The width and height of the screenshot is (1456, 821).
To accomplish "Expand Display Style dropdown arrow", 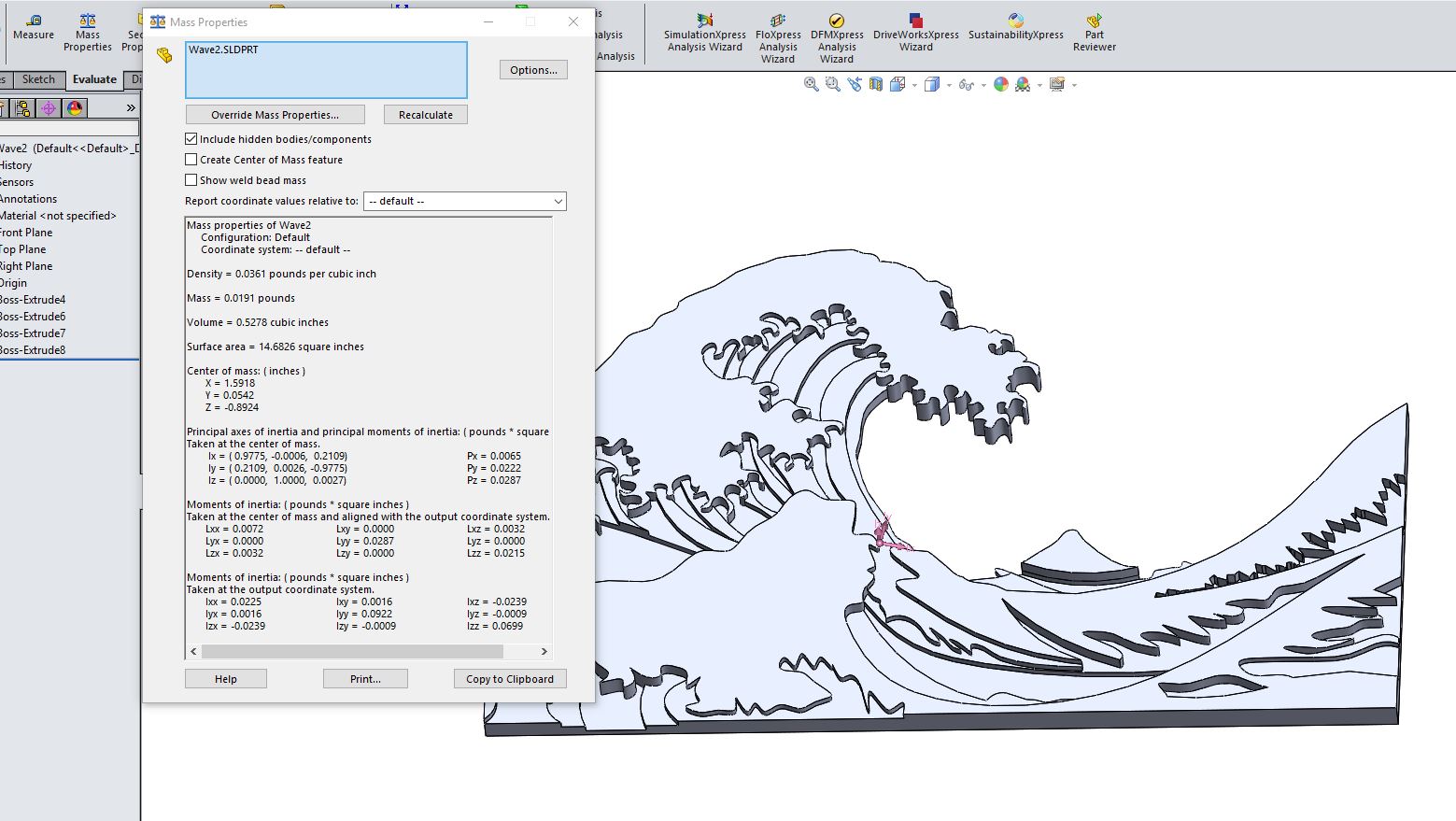I will 949,85.
